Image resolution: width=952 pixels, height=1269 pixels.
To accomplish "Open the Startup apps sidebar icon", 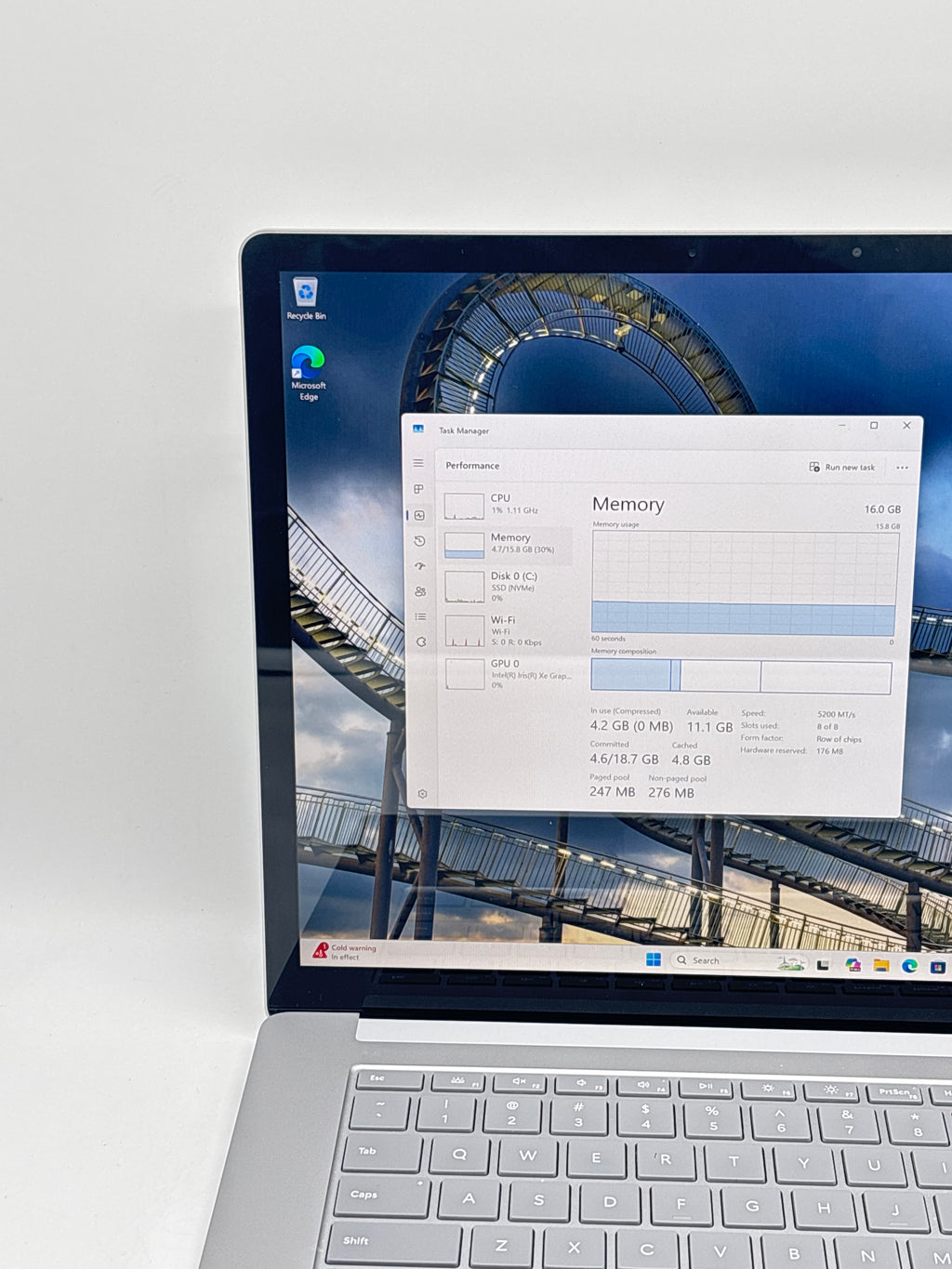I will (x=420, y=566).
